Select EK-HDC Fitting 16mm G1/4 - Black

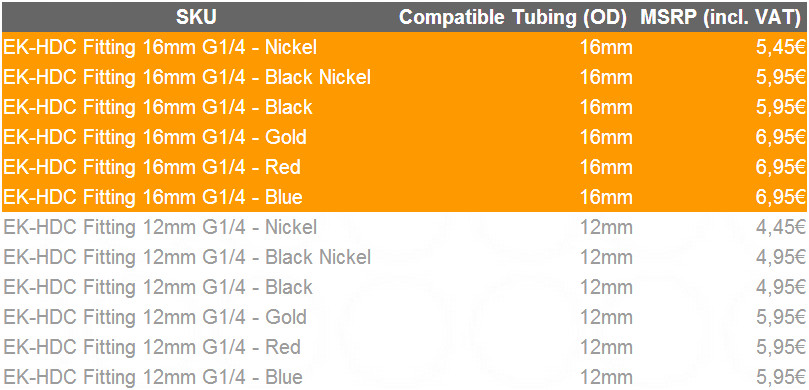(x=404, y=107)
